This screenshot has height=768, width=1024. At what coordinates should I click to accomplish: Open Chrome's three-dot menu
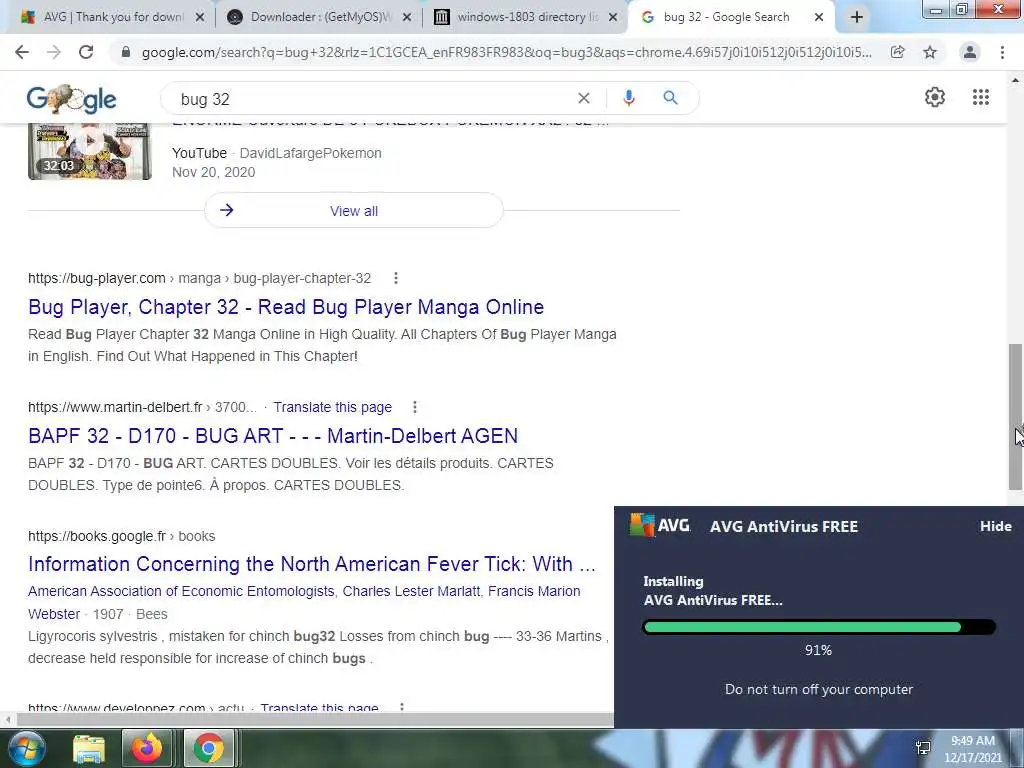pyautogui.click(x=1002, y=52)
